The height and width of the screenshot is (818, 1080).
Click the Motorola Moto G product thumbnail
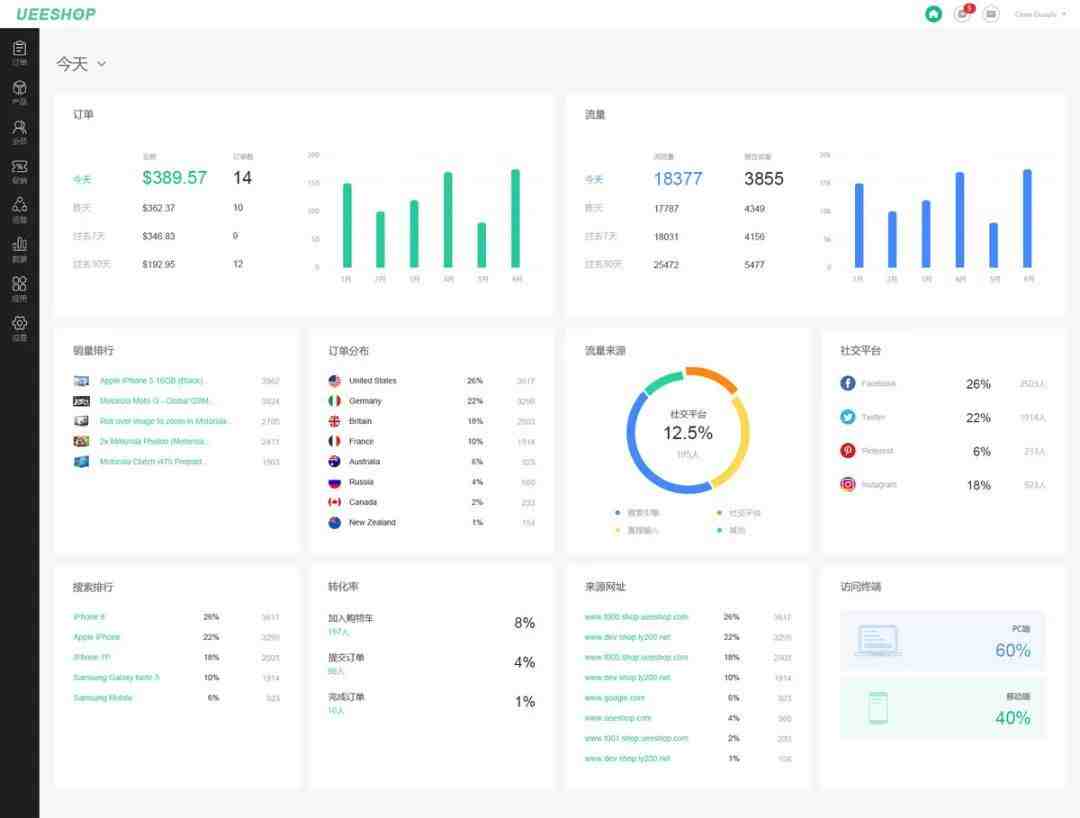(82, 401)
